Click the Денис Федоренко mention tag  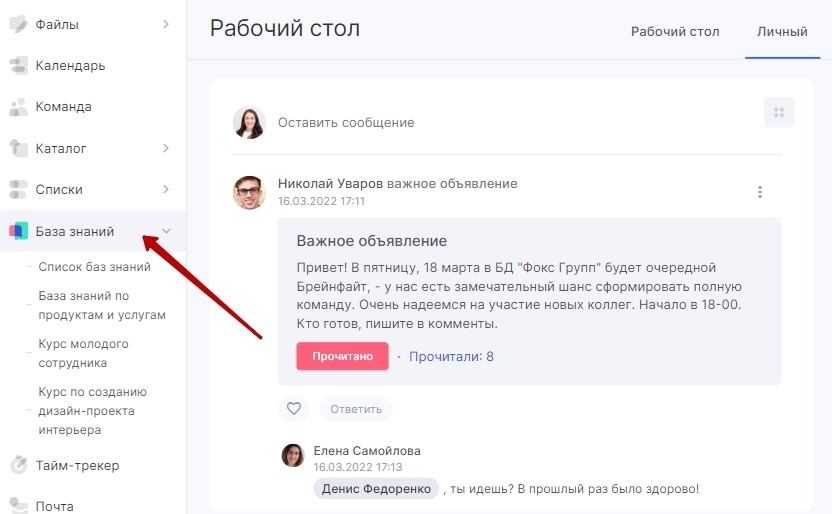376,489
